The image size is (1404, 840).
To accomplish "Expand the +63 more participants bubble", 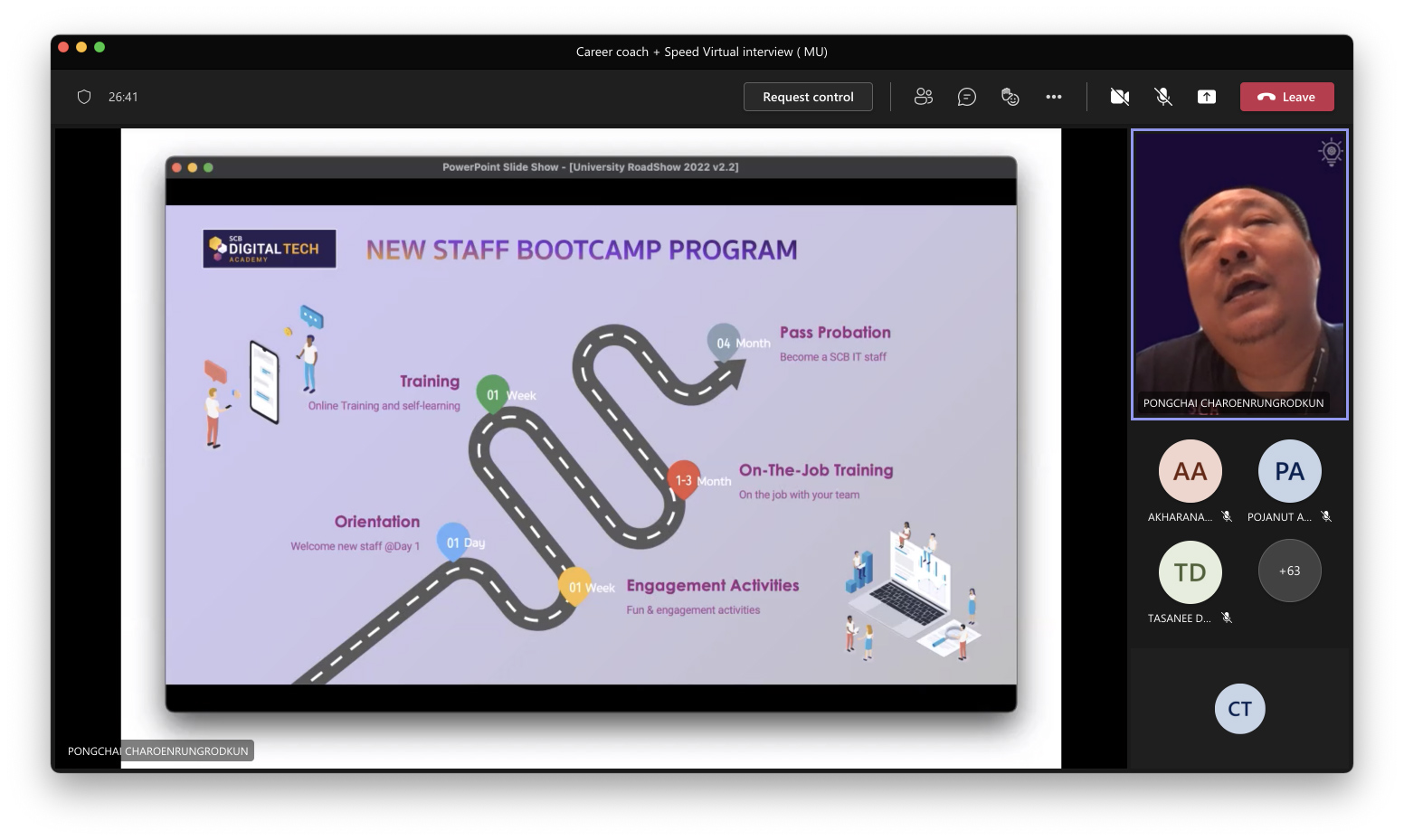I will point(1289,571).
